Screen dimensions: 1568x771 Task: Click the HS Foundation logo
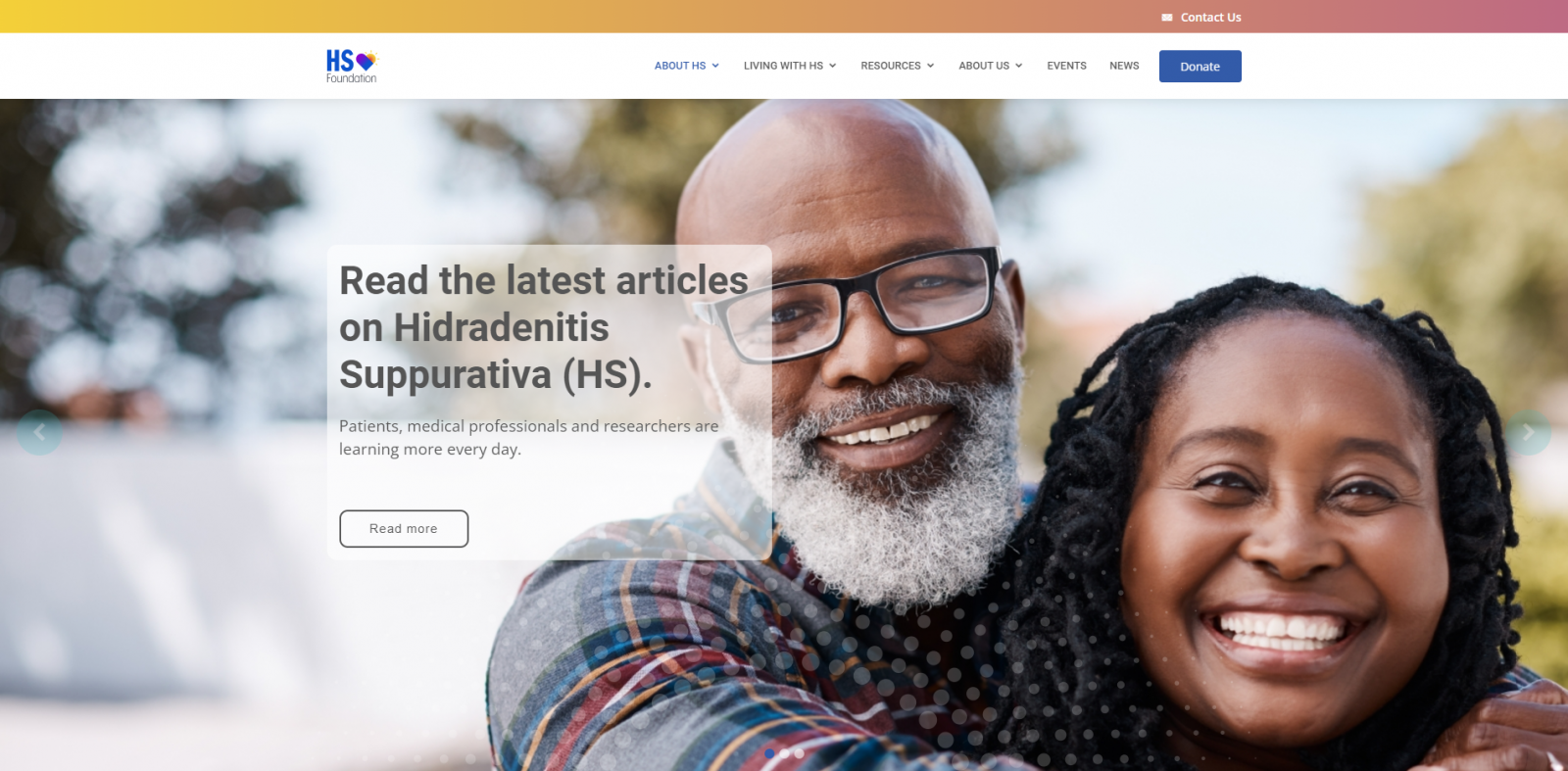[x=351, y=66]
